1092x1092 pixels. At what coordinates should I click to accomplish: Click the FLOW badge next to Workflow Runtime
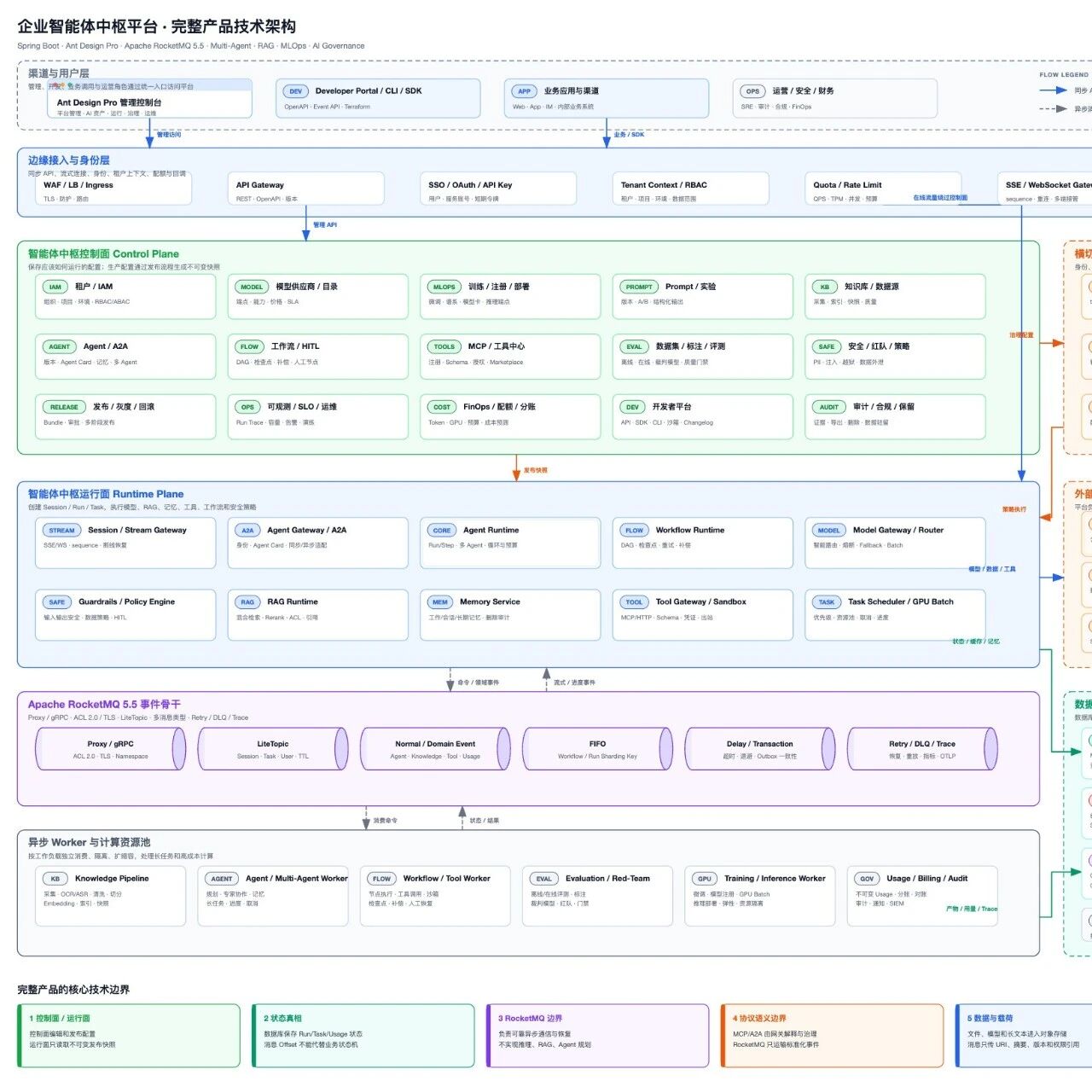pyautogui.click(x=634, y=531)
